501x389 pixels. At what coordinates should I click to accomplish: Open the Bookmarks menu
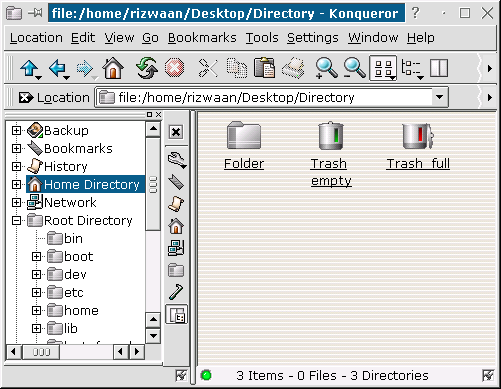click(x=202, y=38)
